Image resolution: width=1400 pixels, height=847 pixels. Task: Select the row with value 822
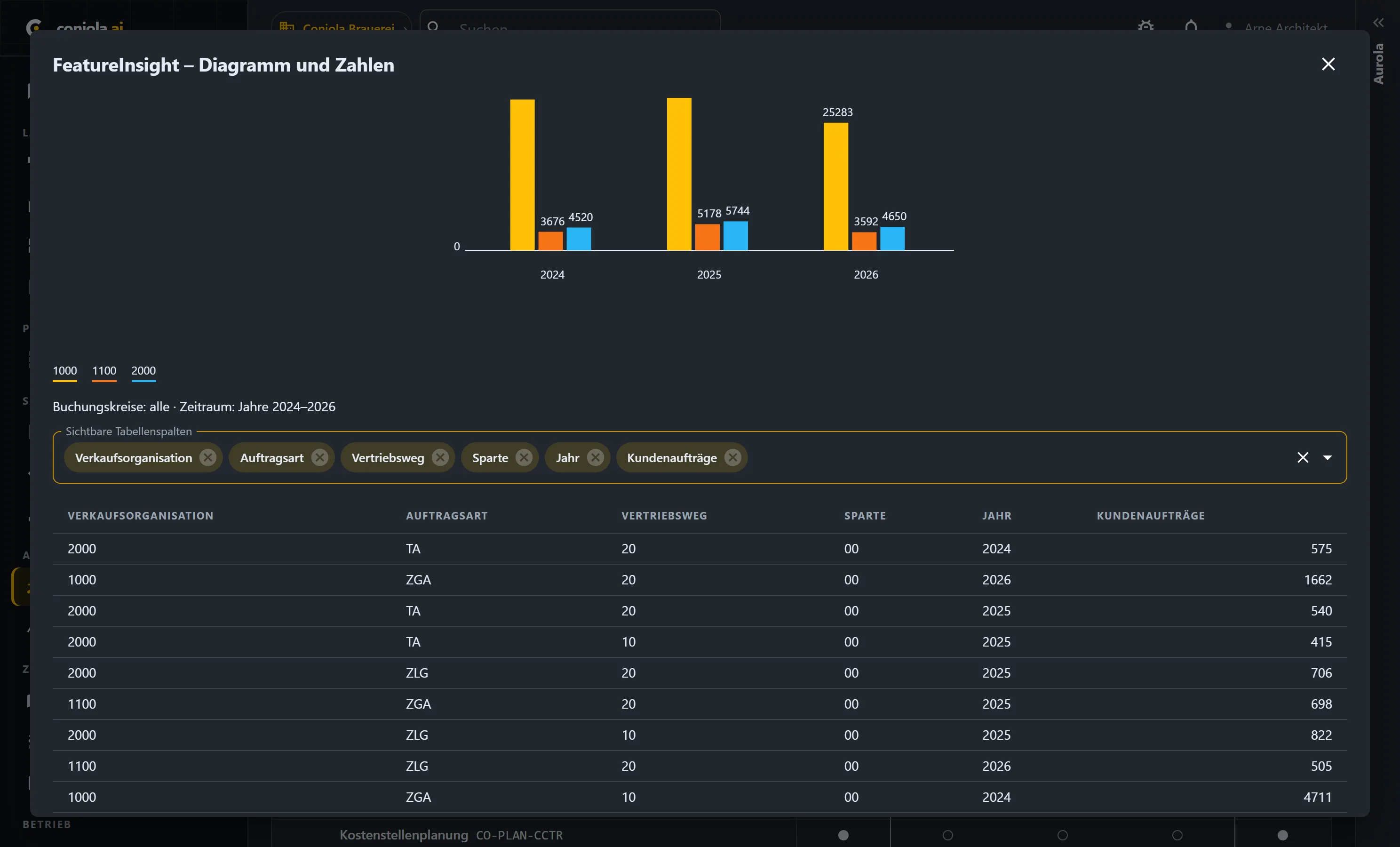coord(700,735)
